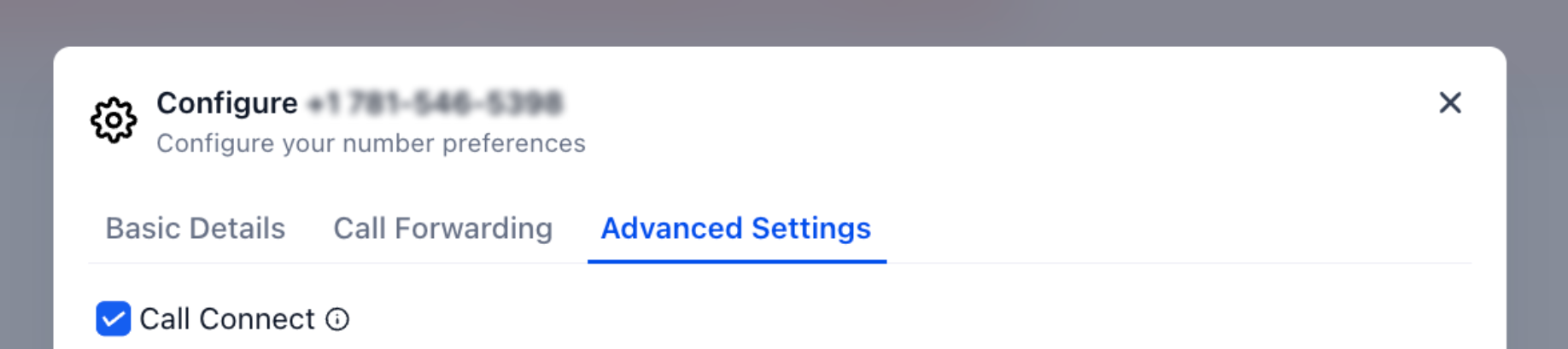The image size is (1568, 349).
Task: Click the Call Connect label text
Action: click(227, 319)
